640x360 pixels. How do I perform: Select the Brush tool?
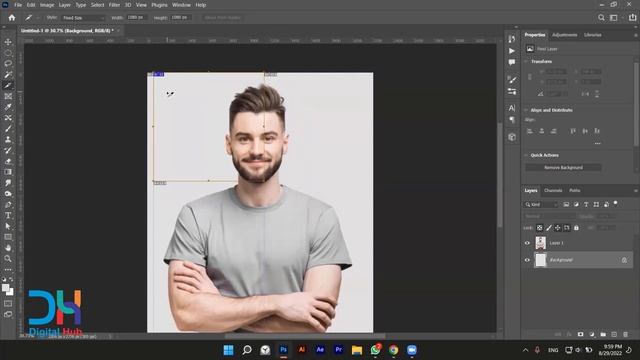pyautogui.click(x=8, y=129)
